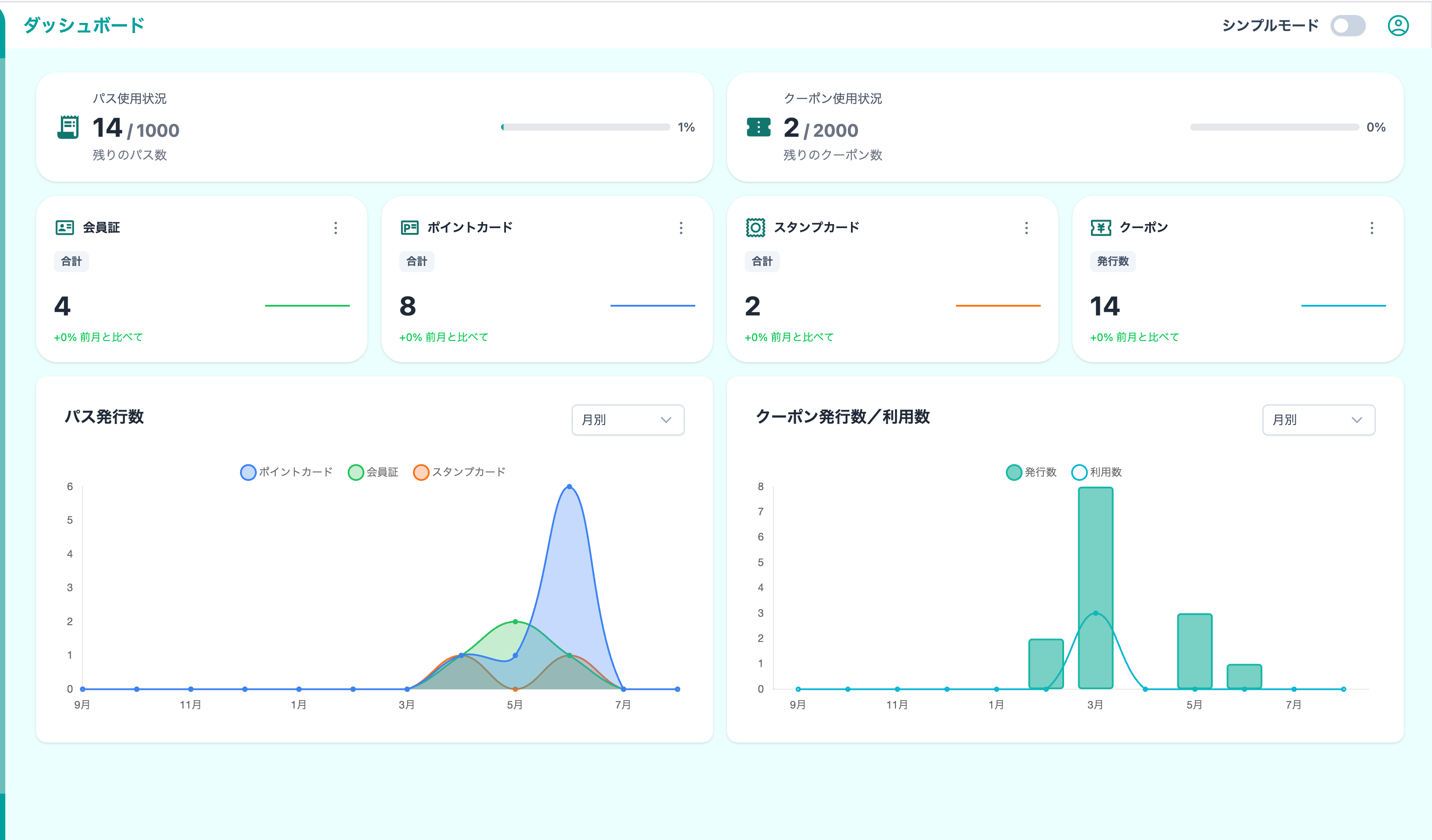Click the pass usage receipt icon

pos(68,127)
